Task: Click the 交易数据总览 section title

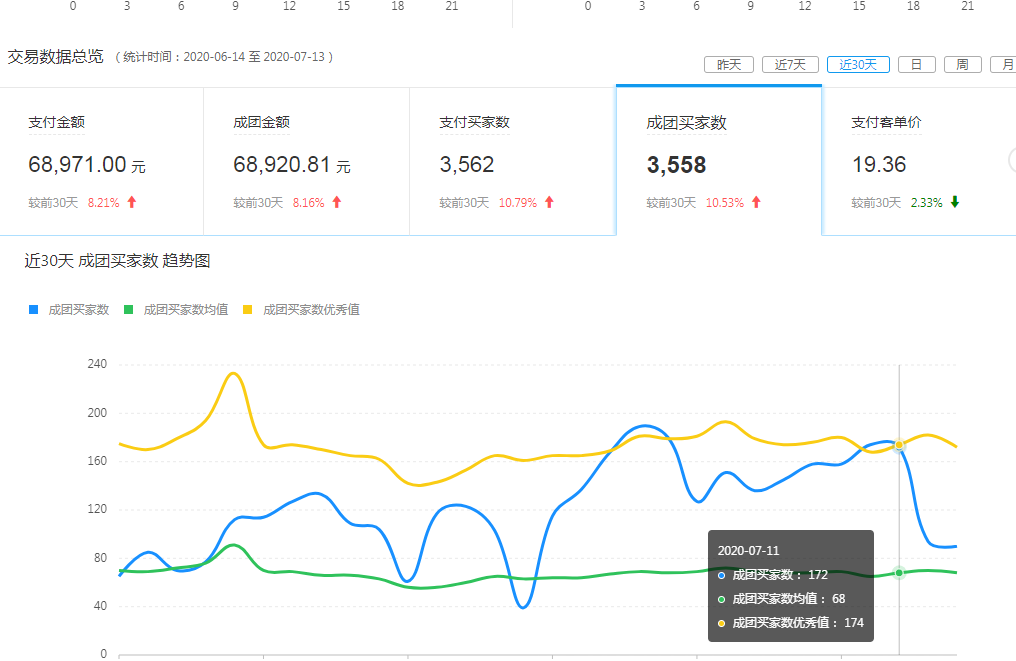Action: [56, 57]
